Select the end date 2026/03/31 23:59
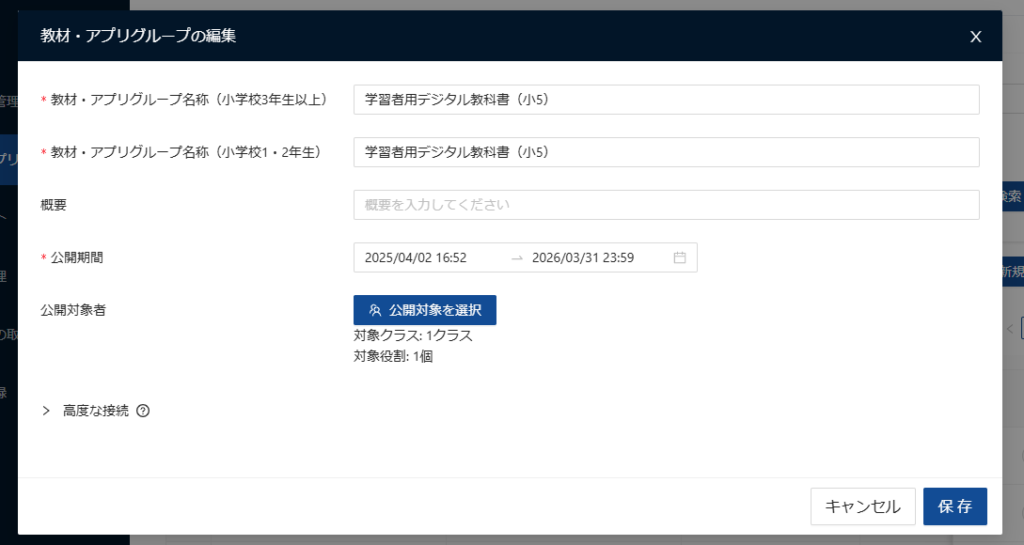 click(x=583, y=258)
